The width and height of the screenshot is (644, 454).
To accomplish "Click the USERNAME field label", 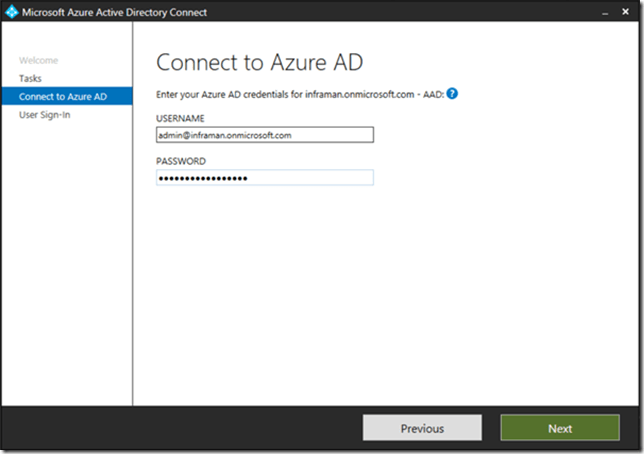I will click(x=180, y=118).
